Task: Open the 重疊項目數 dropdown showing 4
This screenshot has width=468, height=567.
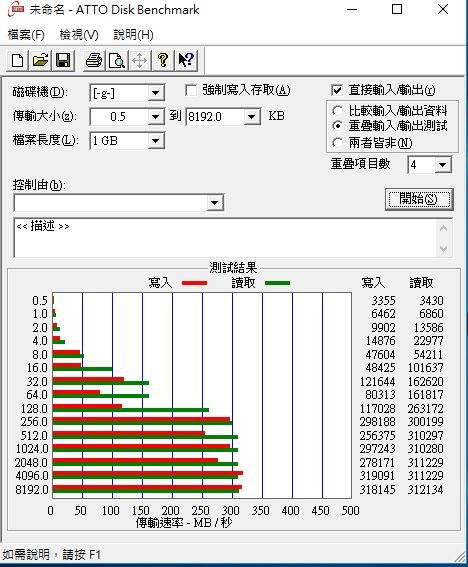Action: point(443,165)
